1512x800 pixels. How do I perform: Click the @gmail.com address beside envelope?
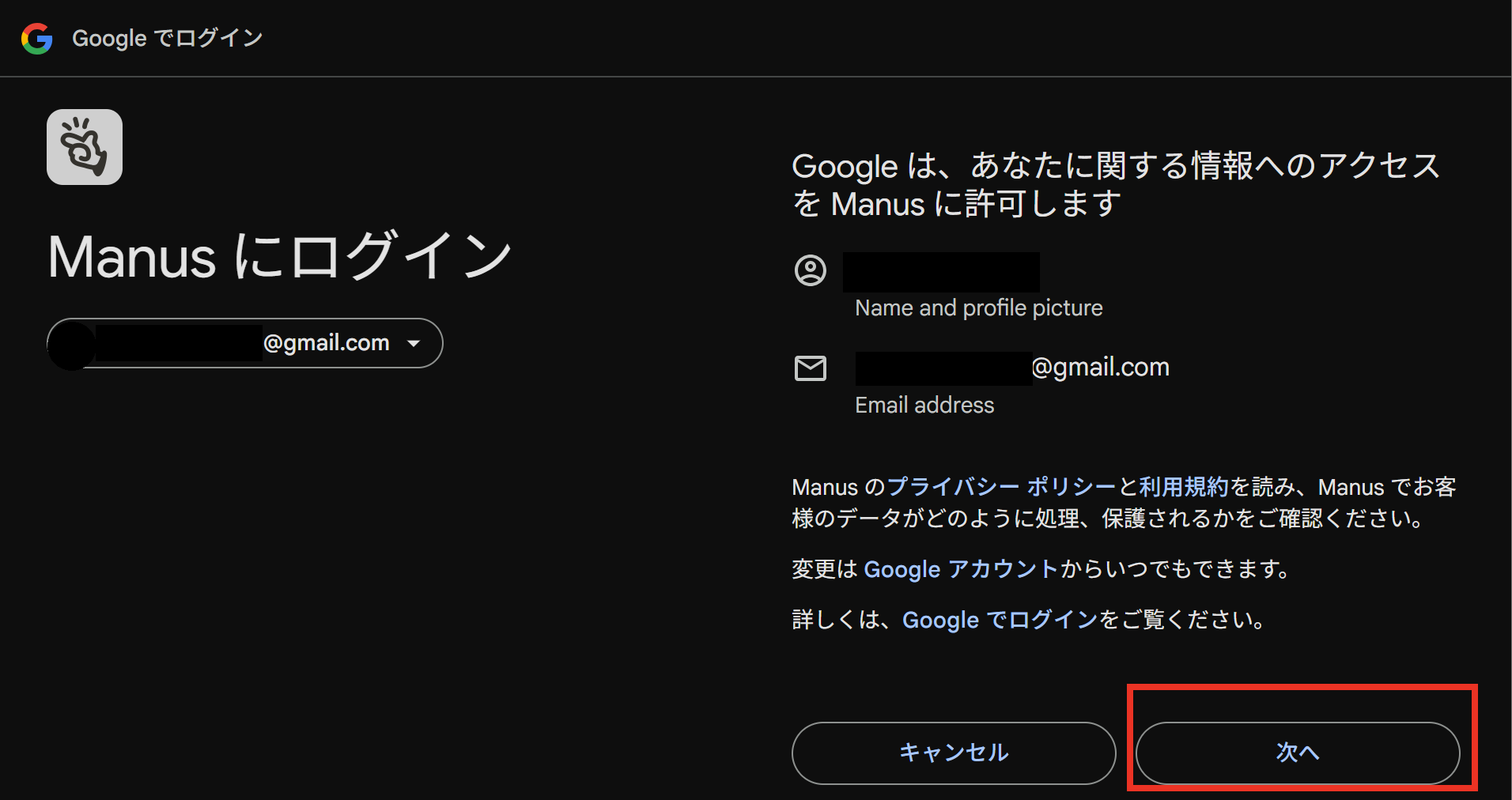click(x=1100, y=367)
